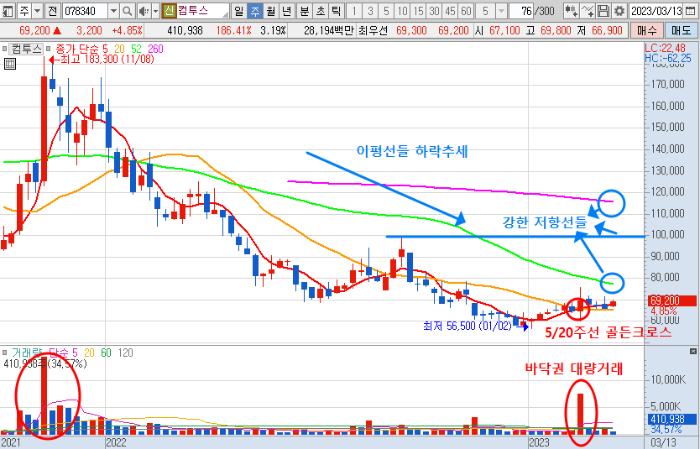The width and height of the screenshot is (700, 449).
Task: Click the volume 거래량 legend label
Action: pos(29,353)
